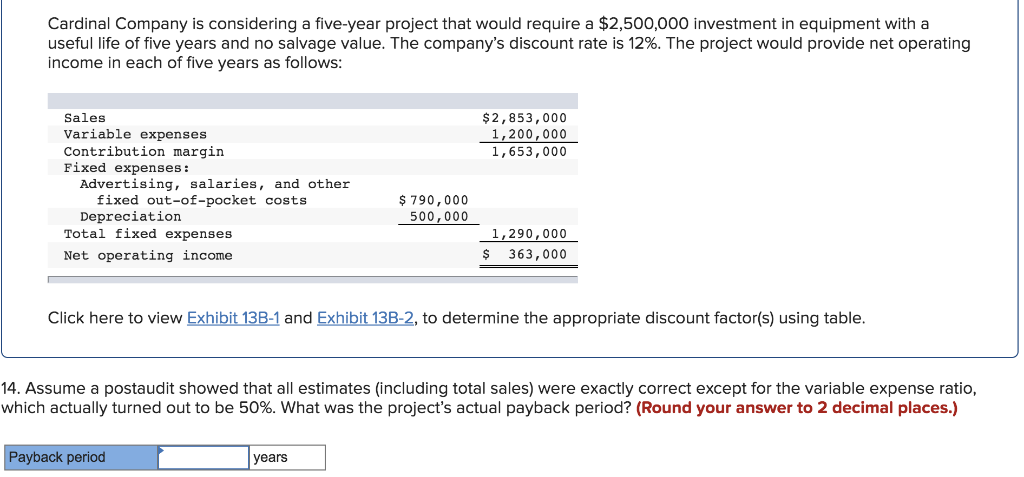Click the Payback period answer input box
Screen dimensions: 1024x477
tap(204, 457)
